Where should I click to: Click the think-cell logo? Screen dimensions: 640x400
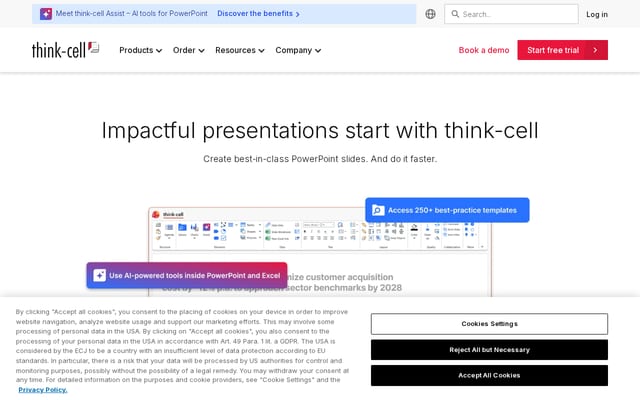65,50
